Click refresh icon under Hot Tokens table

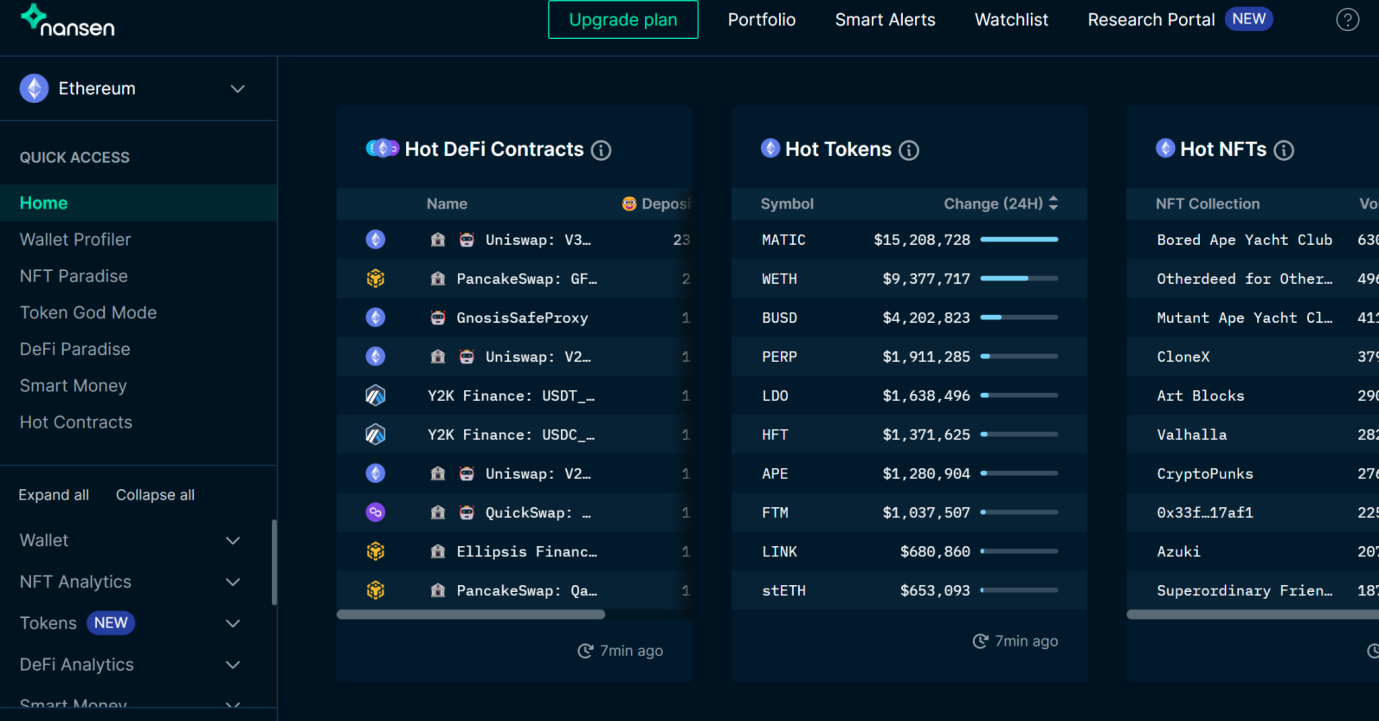pyautogui.click(x=980, y=641)
